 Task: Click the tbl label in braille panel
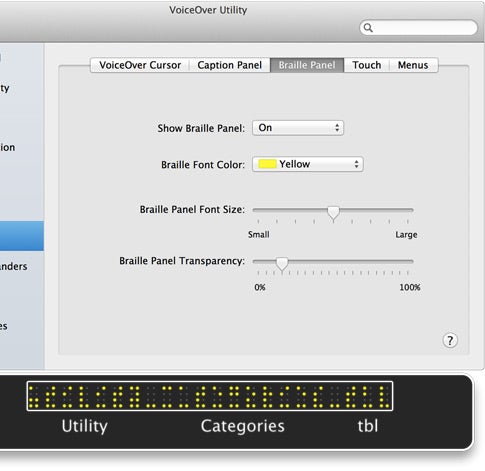tap(368, 426)
